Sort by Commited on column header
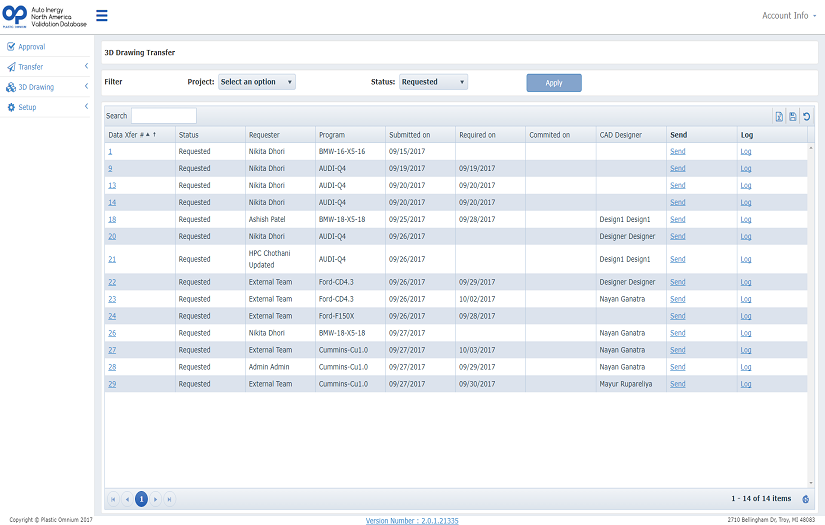The image size is (825, 525). (561, 135)
